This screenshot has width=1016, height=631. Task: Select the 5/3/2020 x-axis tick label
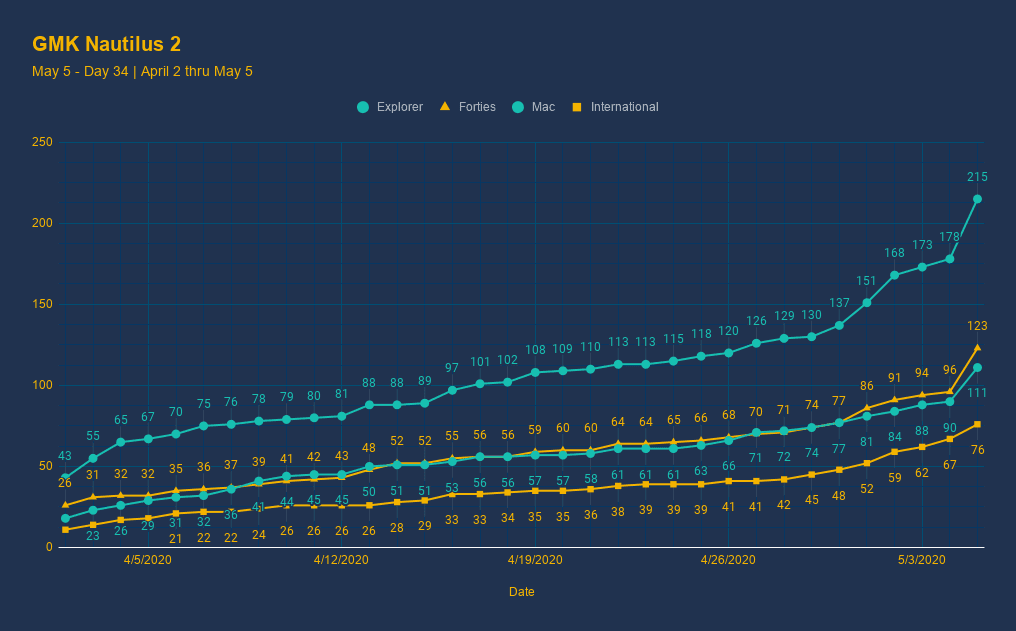coord(922,560)
